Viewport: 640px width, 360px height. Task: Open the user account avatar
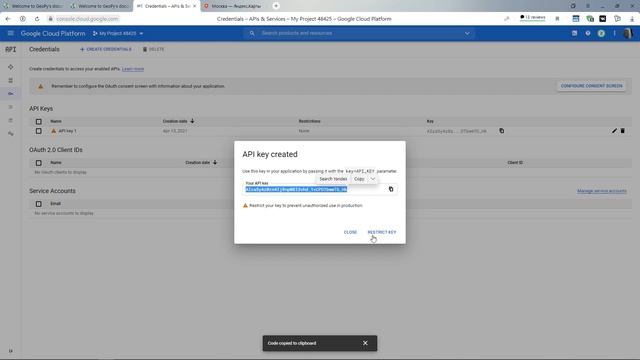pos(628,33)
